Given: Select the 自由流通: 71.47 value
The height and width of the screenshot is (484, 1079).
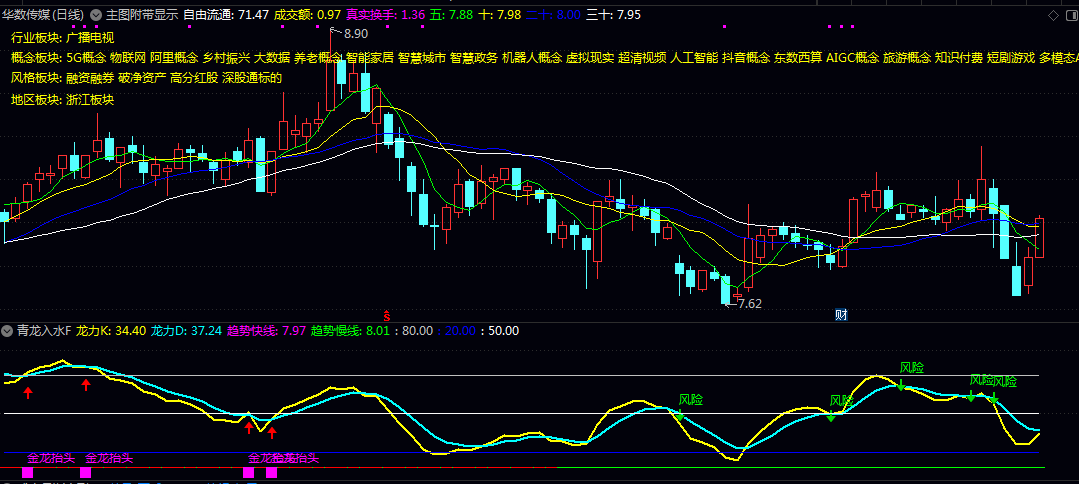Looking at the screenshot, I should coord(226,14).
